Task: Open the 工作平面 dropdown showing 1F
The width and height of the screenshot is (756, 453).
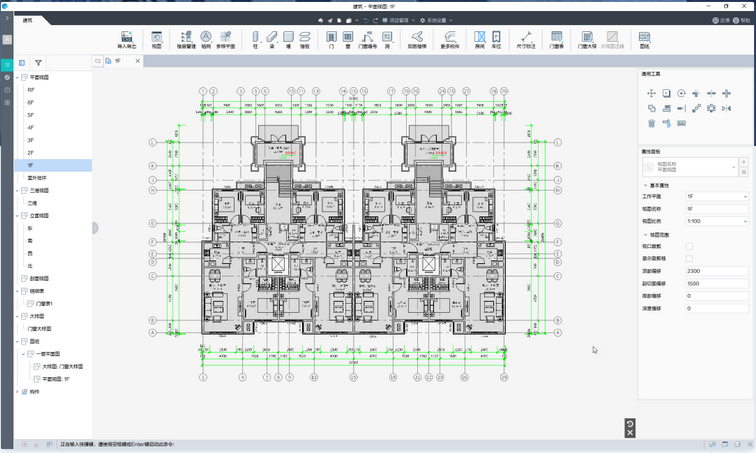Action: (x=717, y=197)
